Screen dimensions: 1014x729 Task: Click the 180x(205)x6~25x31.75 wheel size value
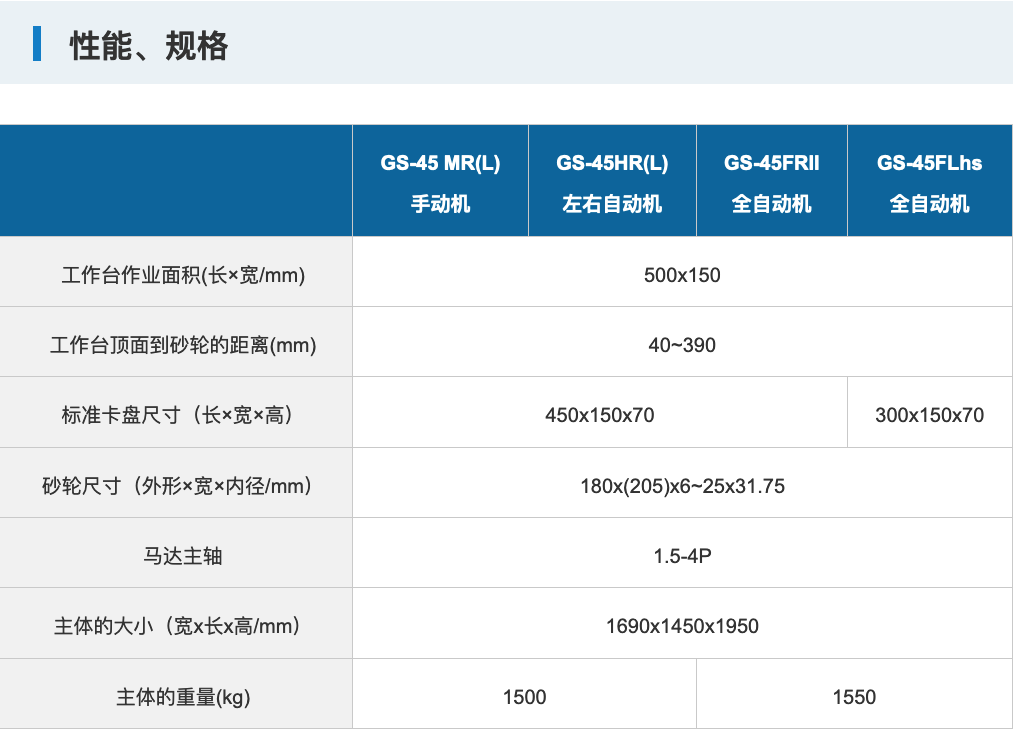point(682,487)
